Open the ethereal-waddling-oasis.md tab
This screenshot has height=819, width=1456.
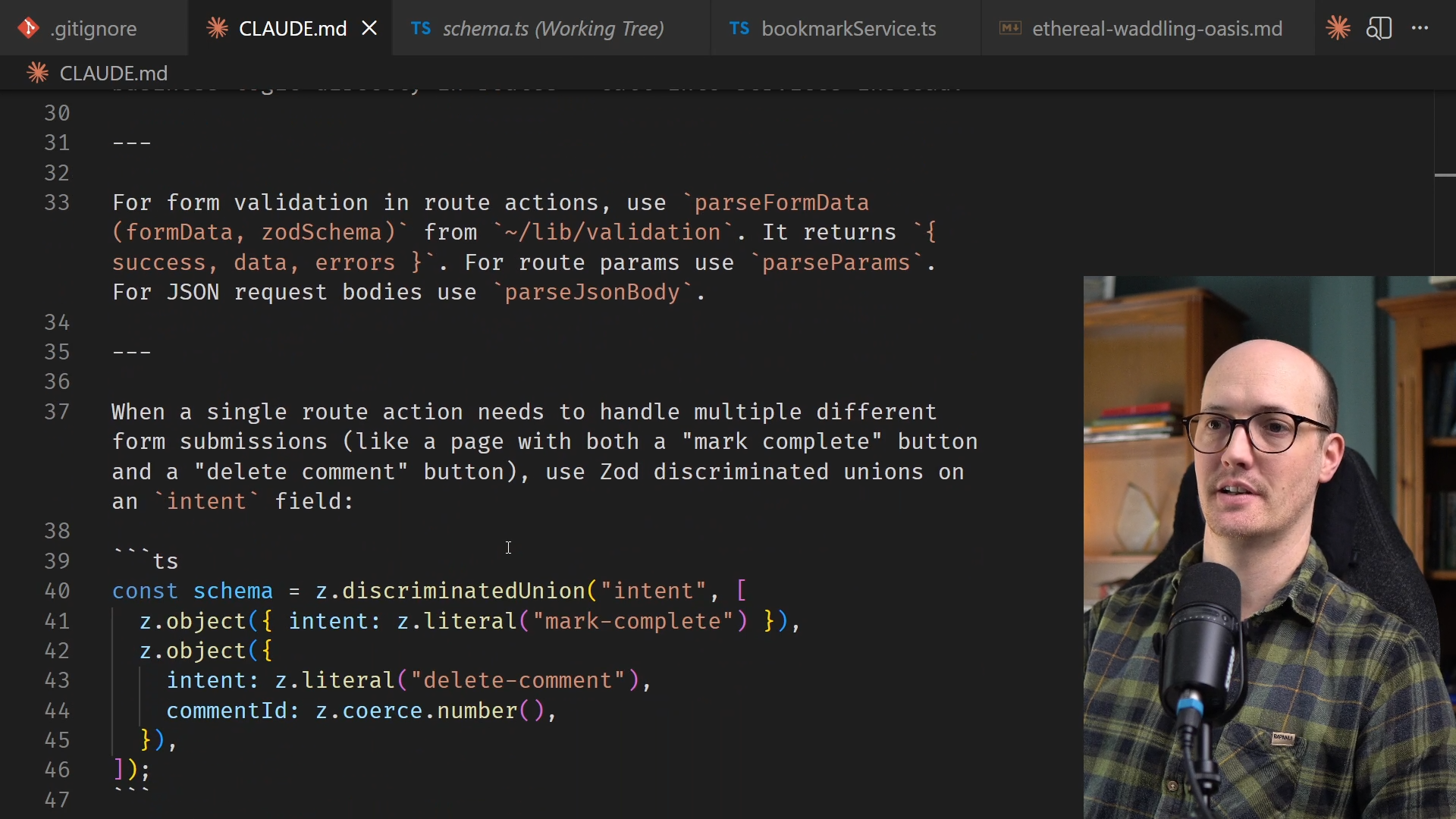pos(1148,28)
